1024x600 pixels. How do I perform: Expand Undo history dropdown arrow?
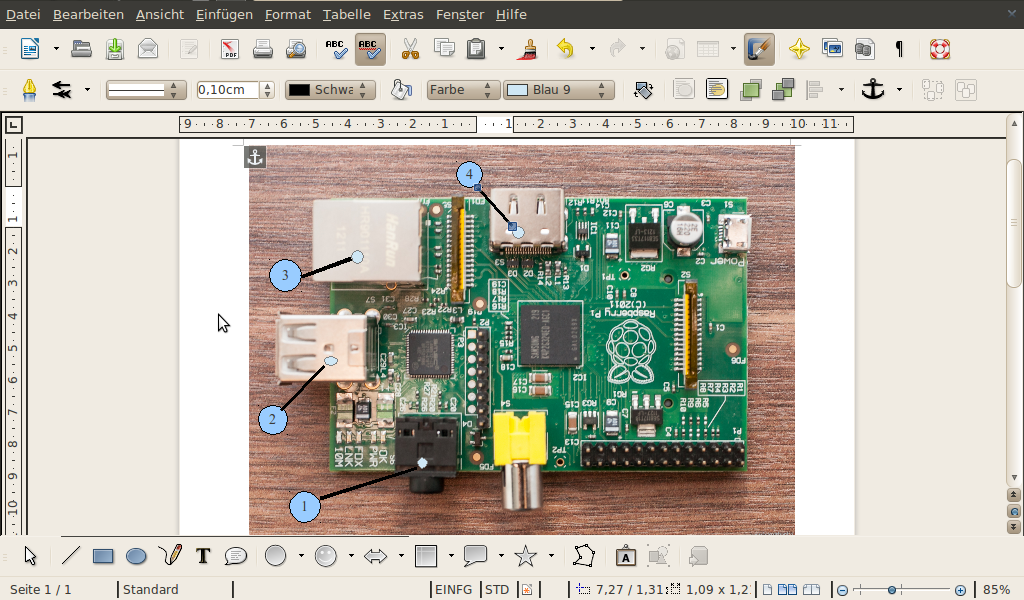click(592, 49)
